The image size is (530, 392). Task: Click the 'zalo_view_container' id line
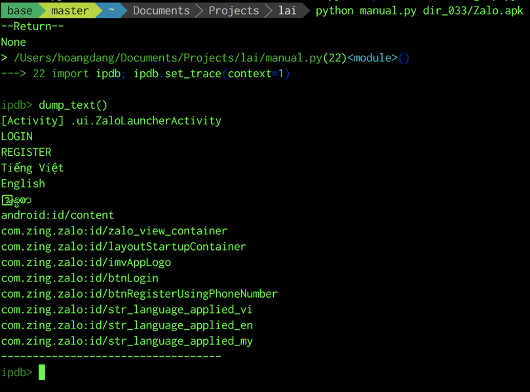point(114,231)
